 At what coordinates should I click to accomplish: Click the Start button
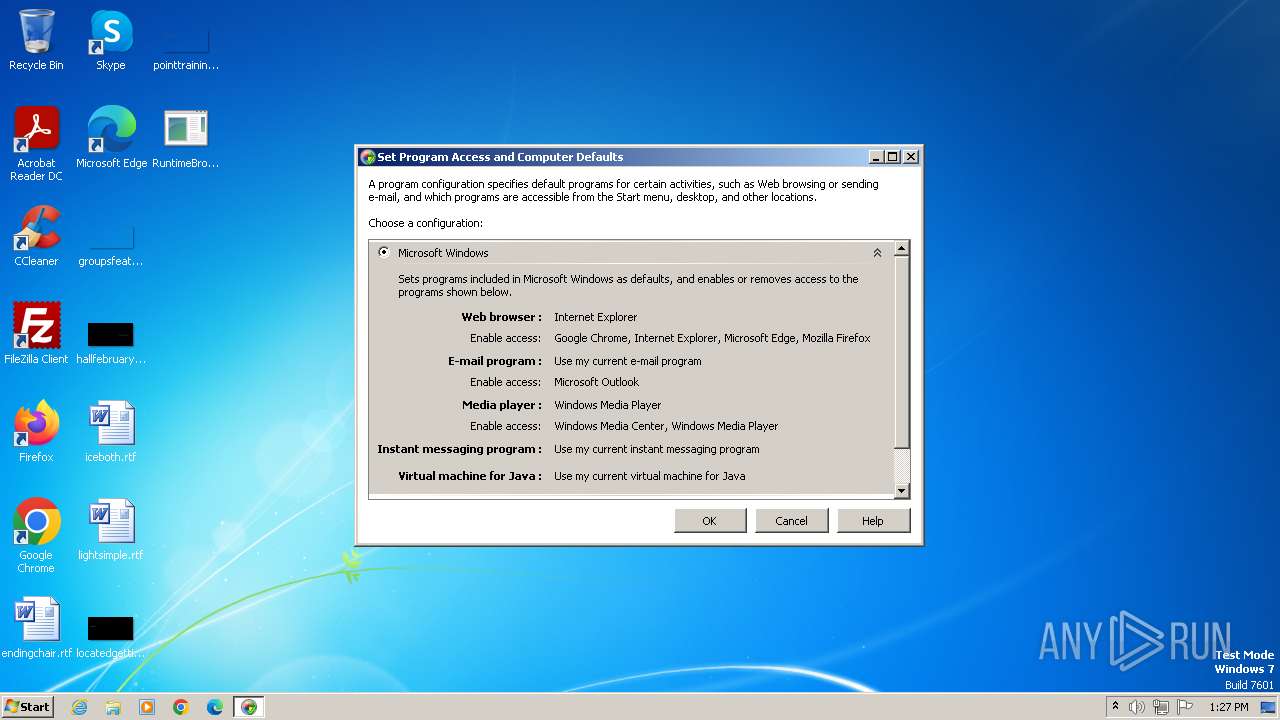[x=27, y=707]
